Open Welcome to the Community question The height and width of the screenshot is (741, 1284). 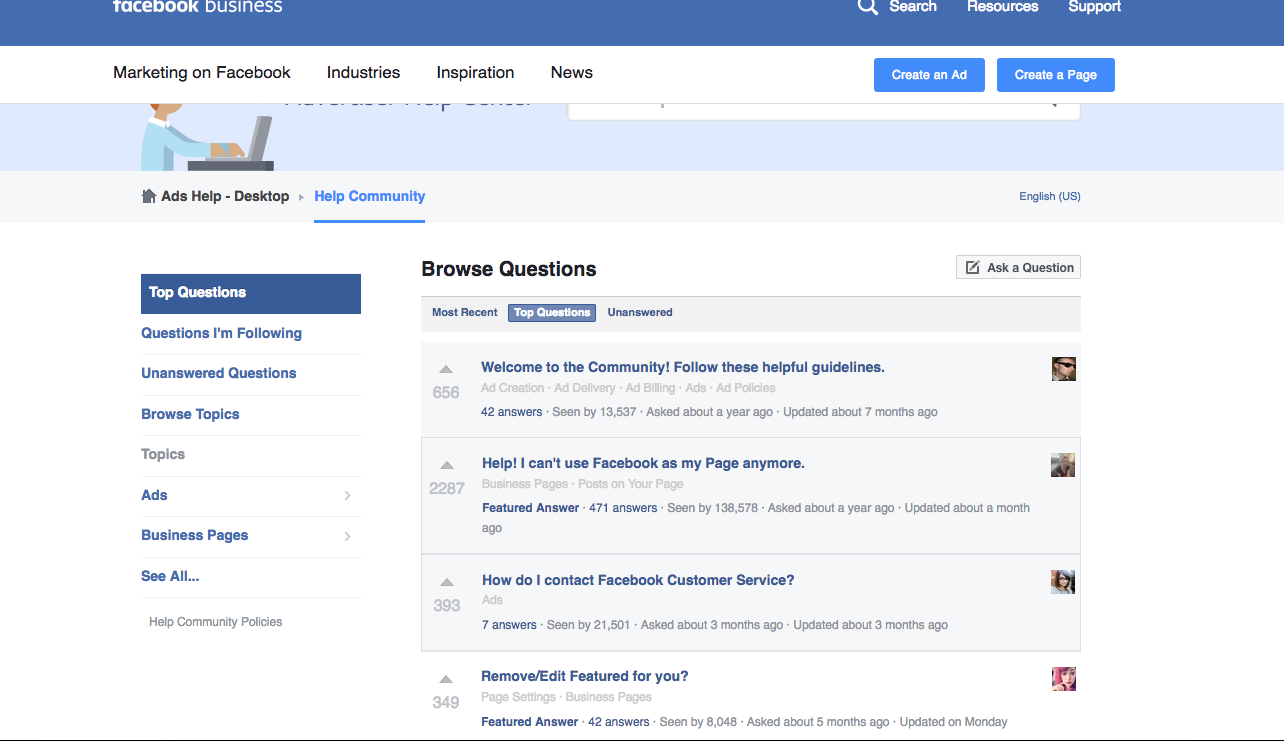coord(683,367)
